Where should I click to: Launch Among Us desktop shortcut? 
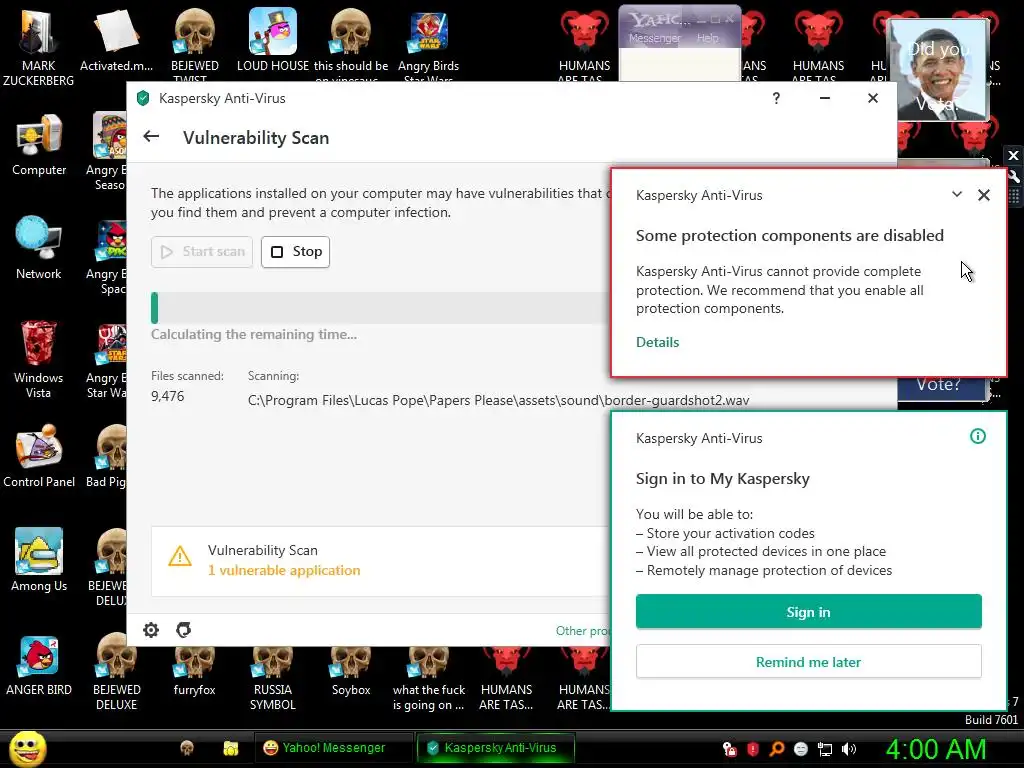pos(39,560)
